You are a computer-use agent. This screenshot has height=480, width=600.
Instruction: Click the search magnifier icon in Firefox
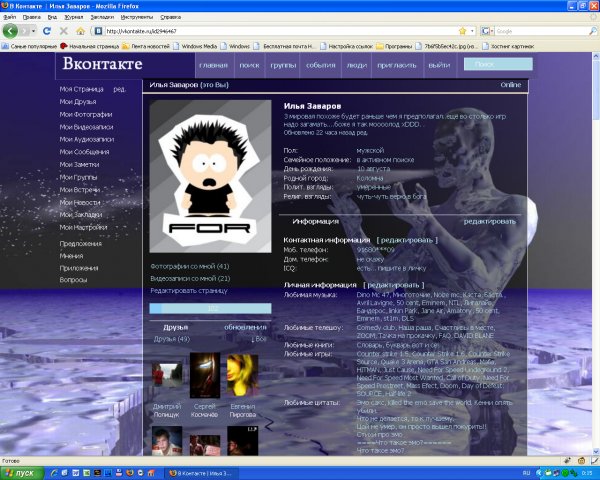tap(593, 31)
